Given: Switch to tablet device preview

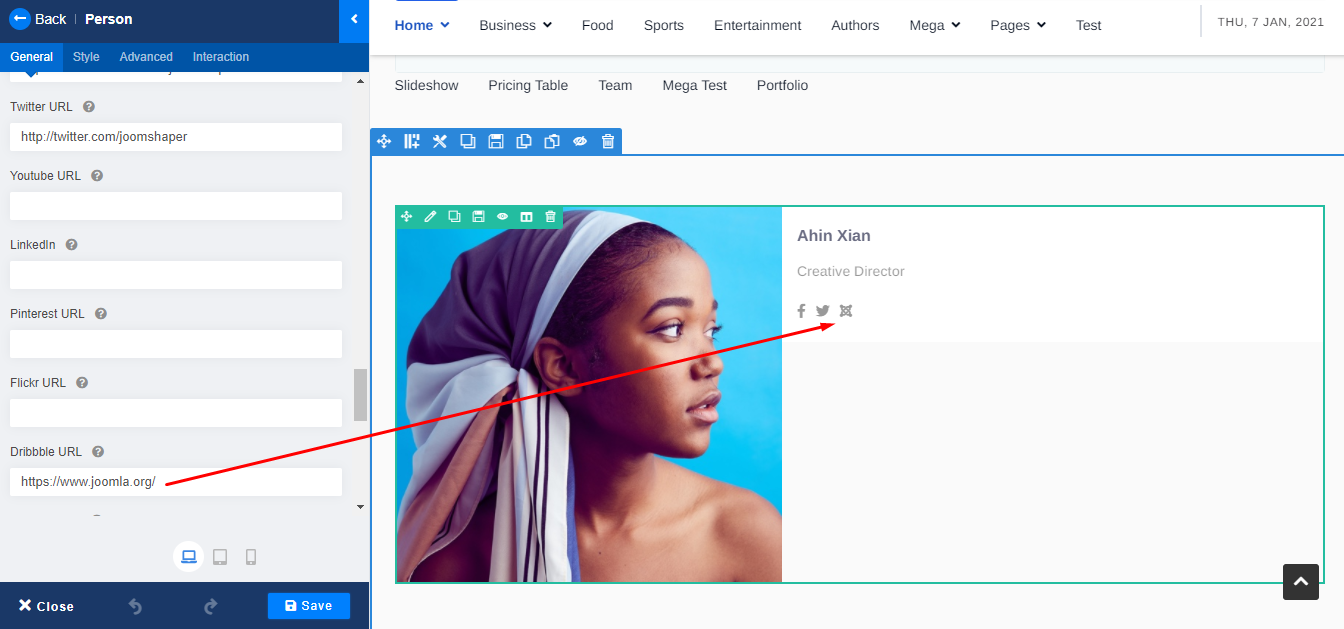Looking at the screenshot, I should pos(220,557).
